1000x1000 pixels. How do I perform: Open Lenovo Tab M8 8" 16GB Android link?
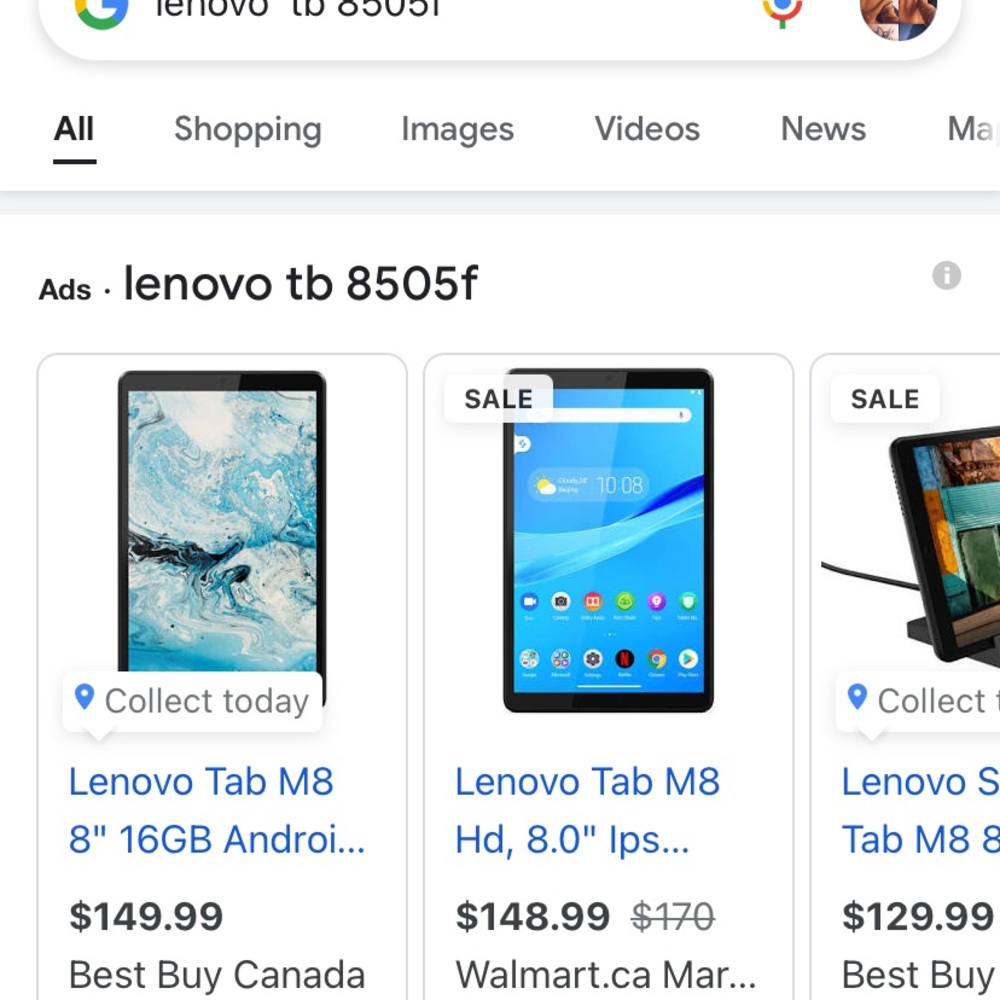(x=217, y=810)
